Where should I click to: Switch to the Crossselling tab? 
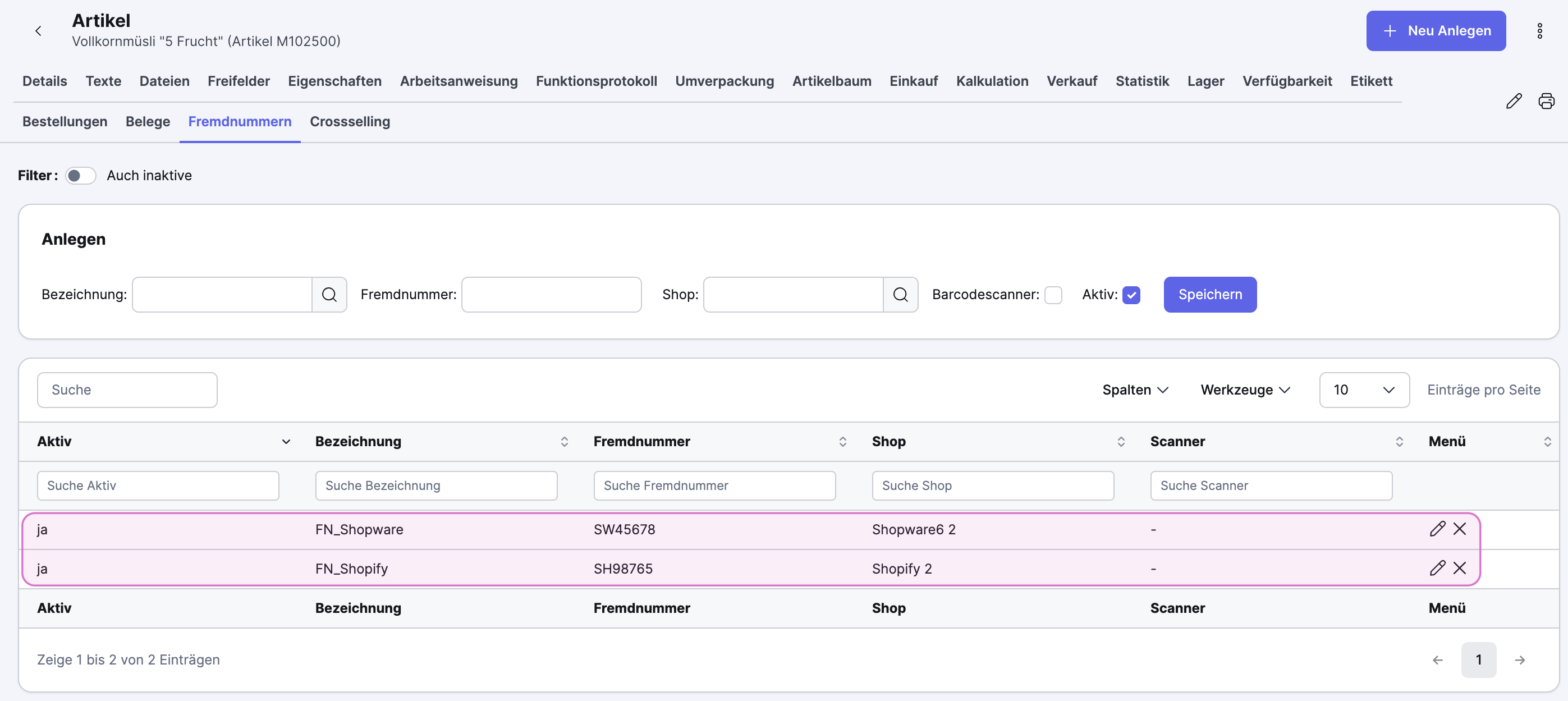coord(350,122)
